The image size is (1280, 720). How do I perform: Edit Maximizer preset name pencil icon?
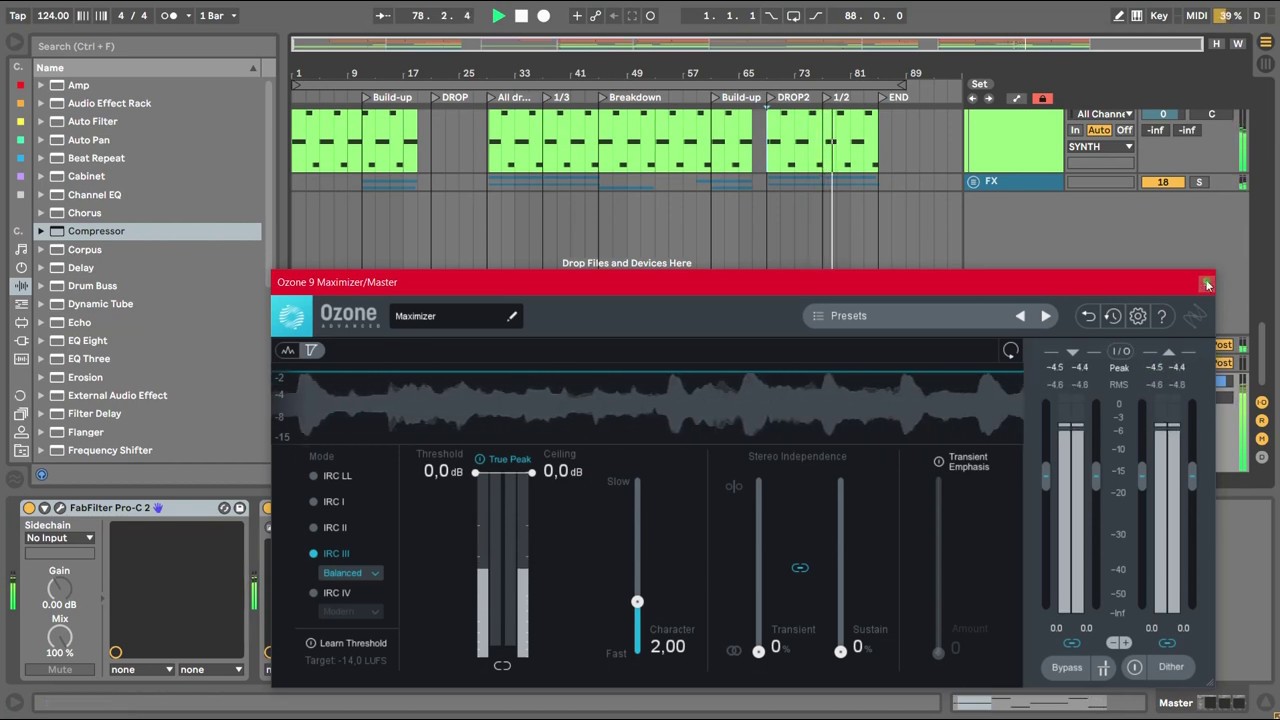pos(512,317)
